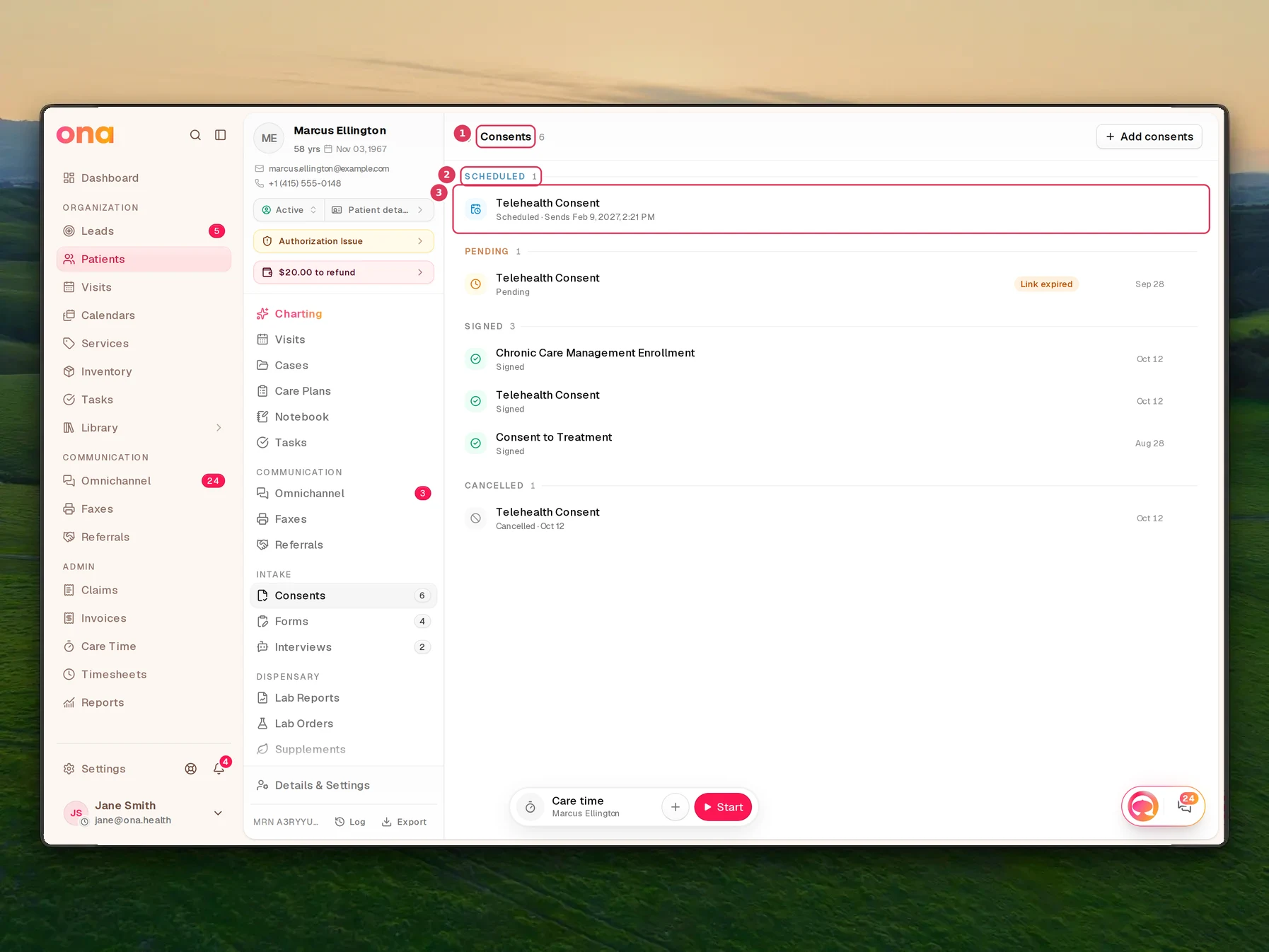Start the care time timer

coord(723,807)
